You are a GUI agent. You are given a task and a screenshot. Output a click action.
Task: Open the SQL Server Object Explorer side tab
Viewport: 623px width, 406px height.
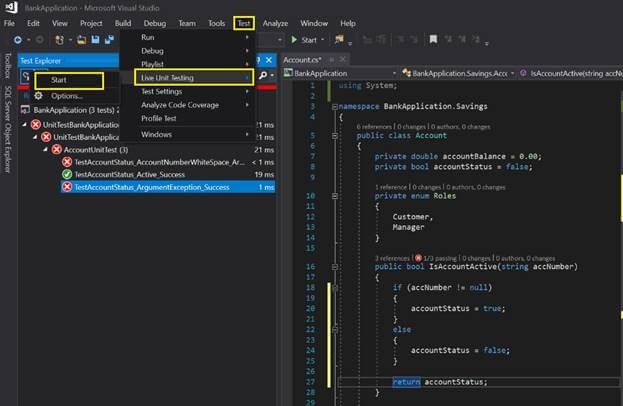(x=7, y=129)
